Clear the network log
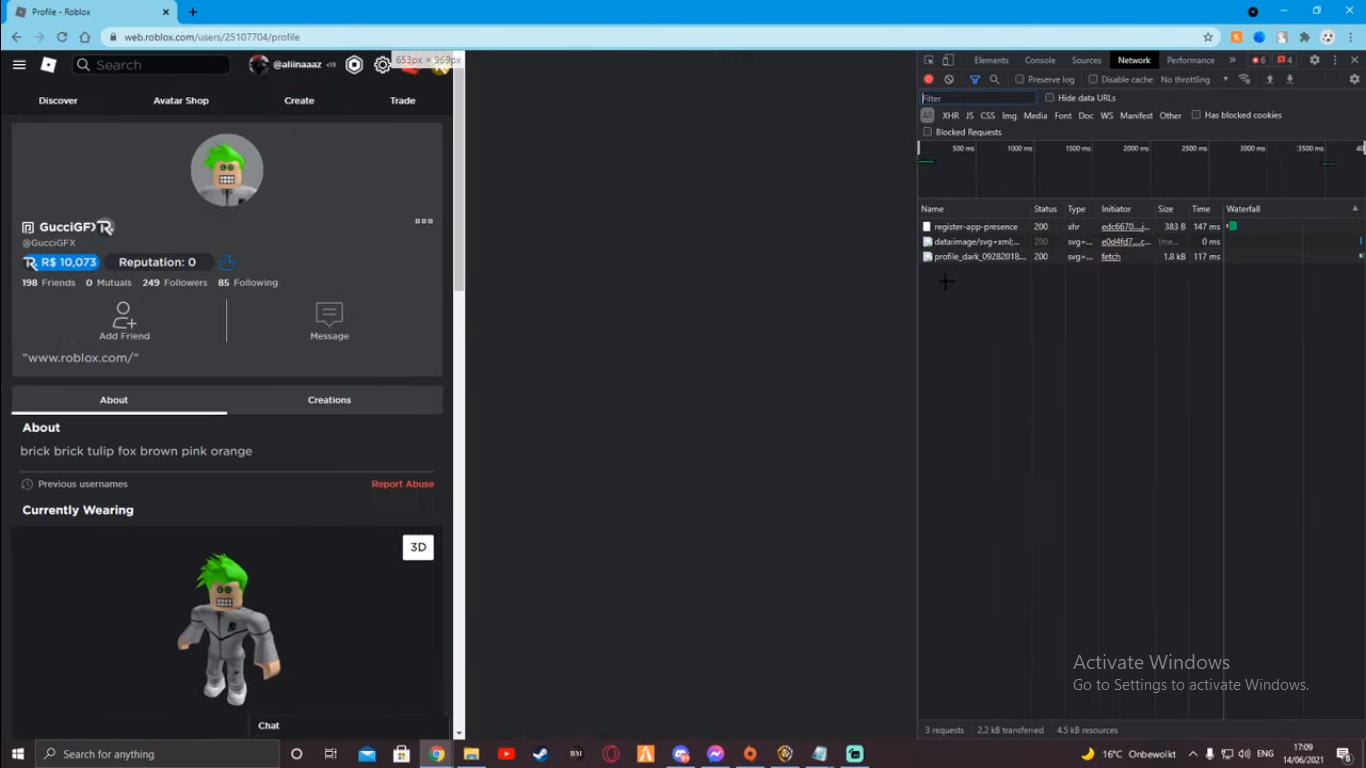This screenshot has width=1366, height=768. 949,79
